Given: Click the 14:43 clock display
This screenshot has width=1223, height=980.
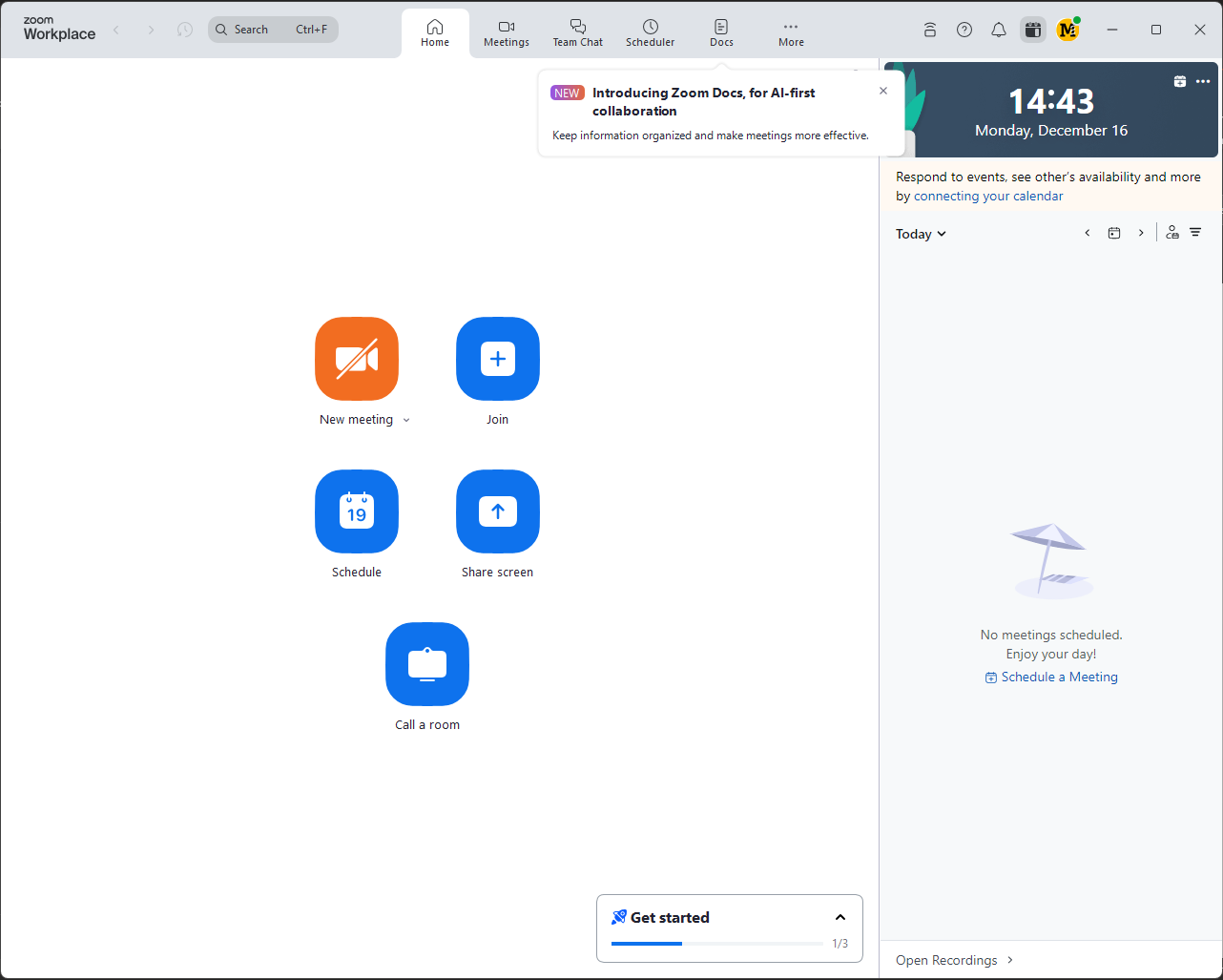Looking at the screenshot, I should pos(1051,101).
